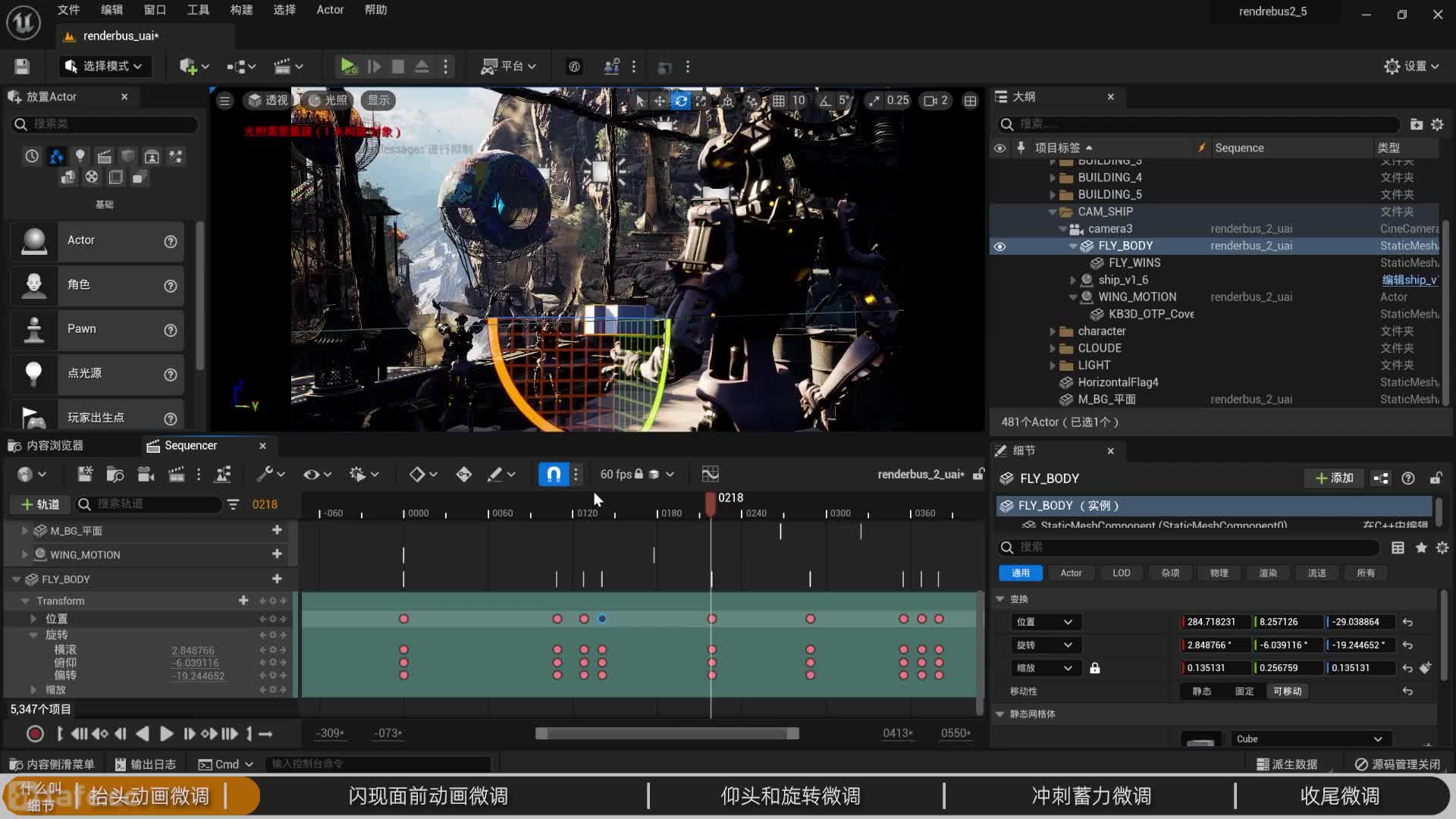1456x819 pixels.
Task: Open the Sequencer curve editor icon
Action: (x=710, y=475)
